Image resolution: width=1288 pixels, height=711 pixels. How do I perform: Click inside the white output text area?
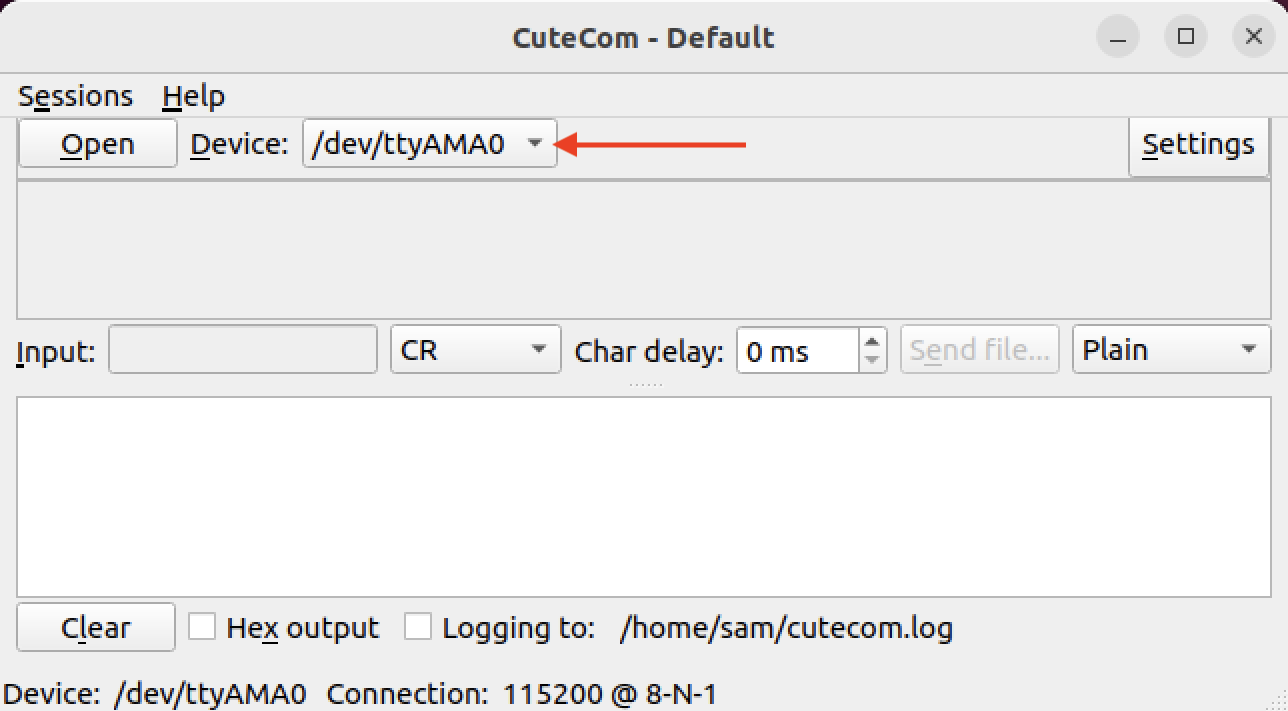click(644, 497)
